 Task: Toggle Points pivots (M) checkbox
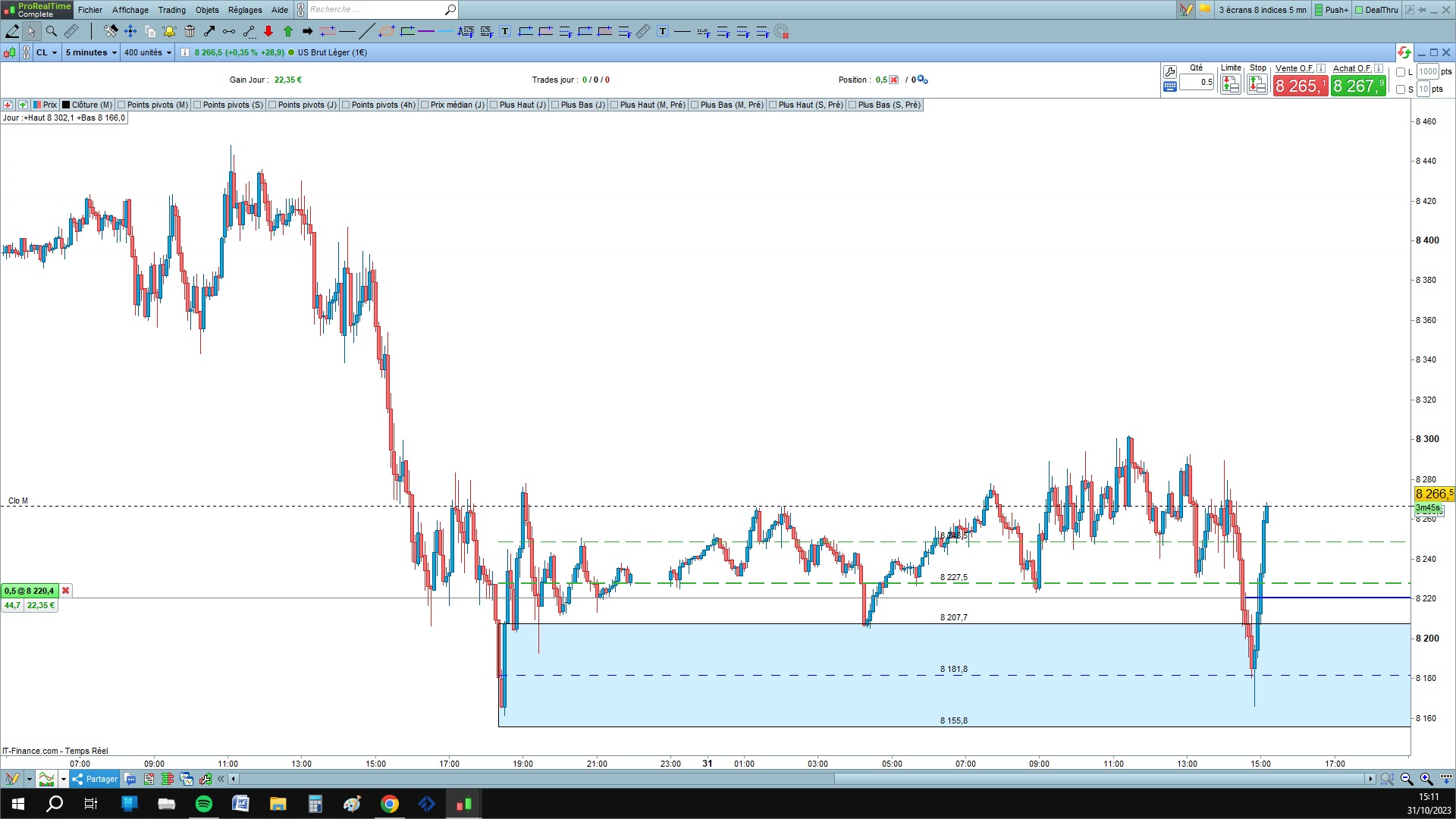(122, 105)
